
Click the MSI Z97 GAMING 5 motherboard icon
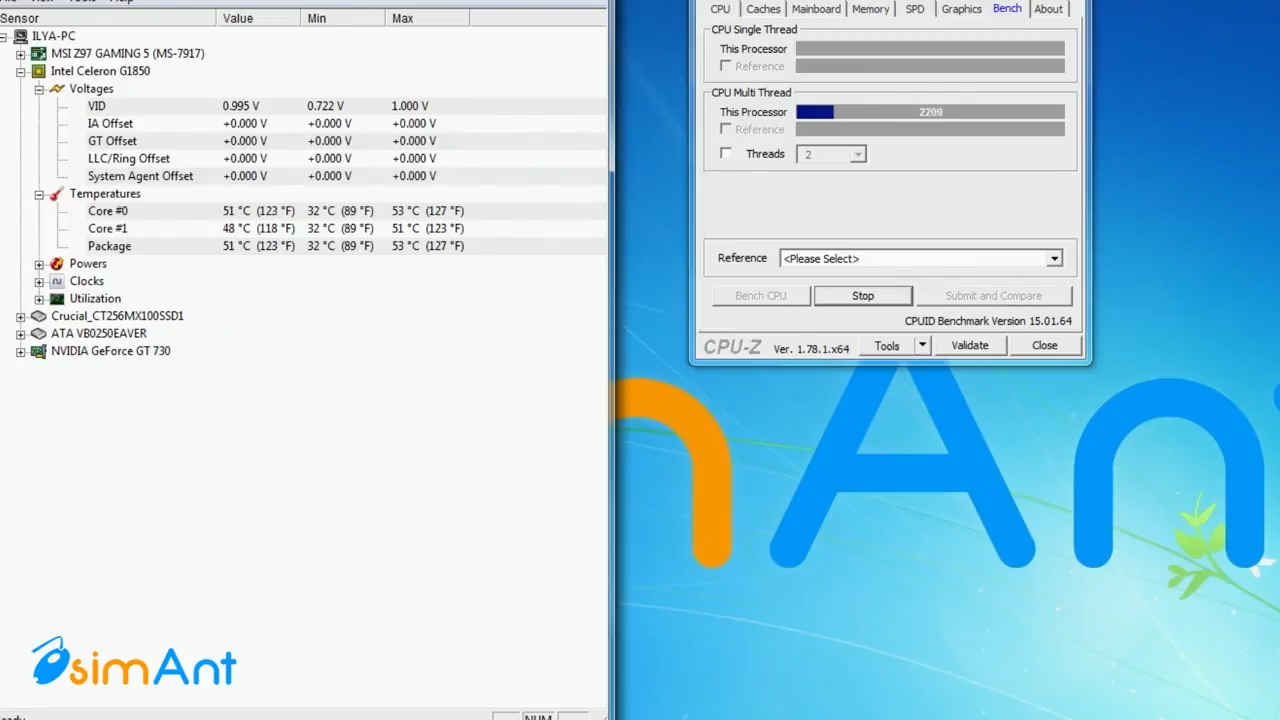pos(38,54)
